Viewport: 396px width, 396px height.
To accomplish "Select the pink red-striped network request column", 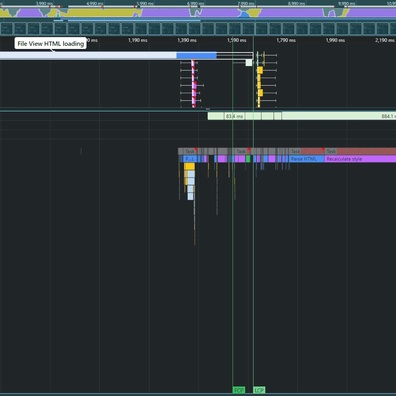I will (193, 83).
